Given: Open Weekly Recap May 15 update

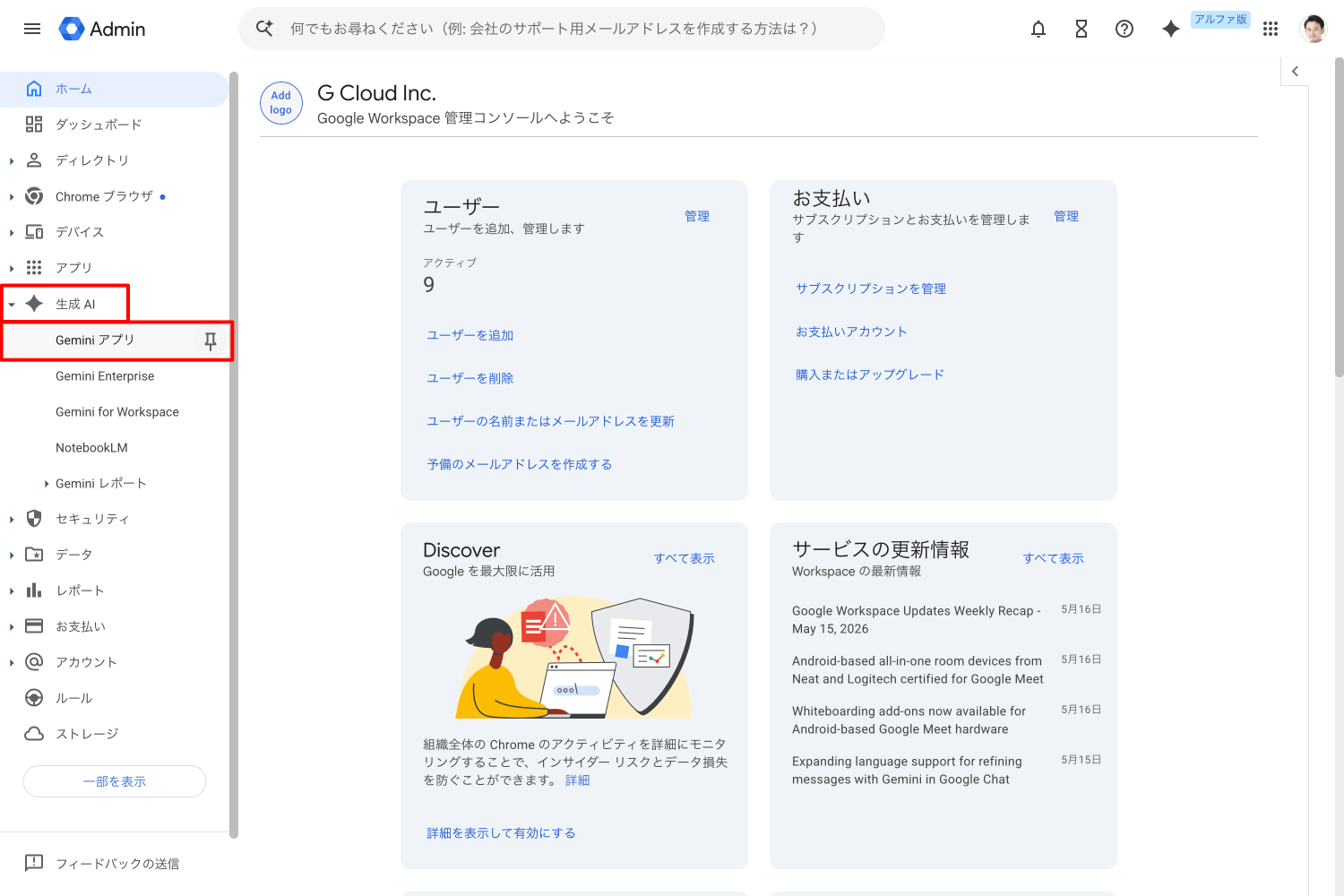Looking at the screenshot, I should click(x=917, y=620).
